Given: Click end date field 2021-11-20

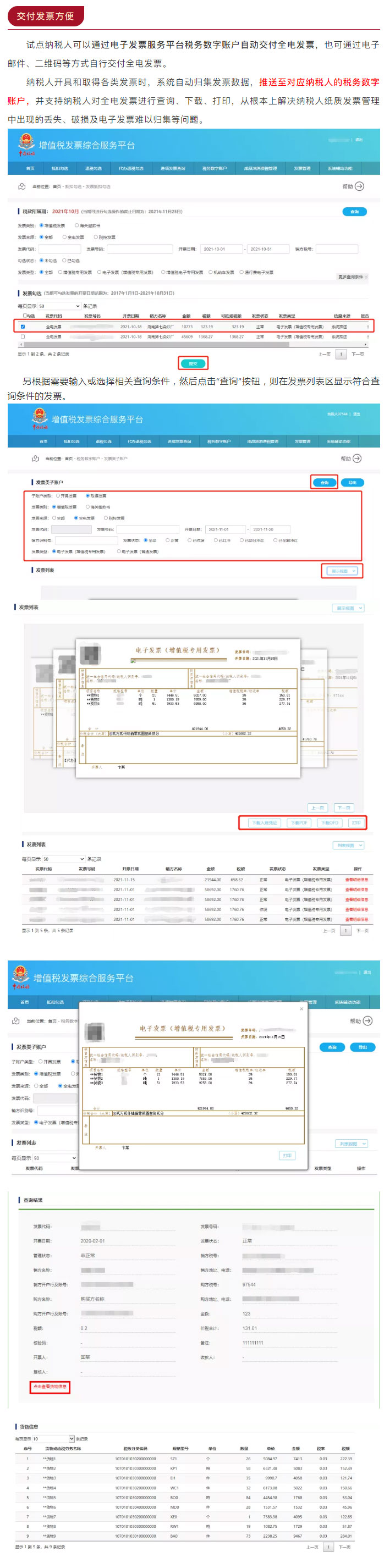Looking at the screenshot, I should (270, 529).
